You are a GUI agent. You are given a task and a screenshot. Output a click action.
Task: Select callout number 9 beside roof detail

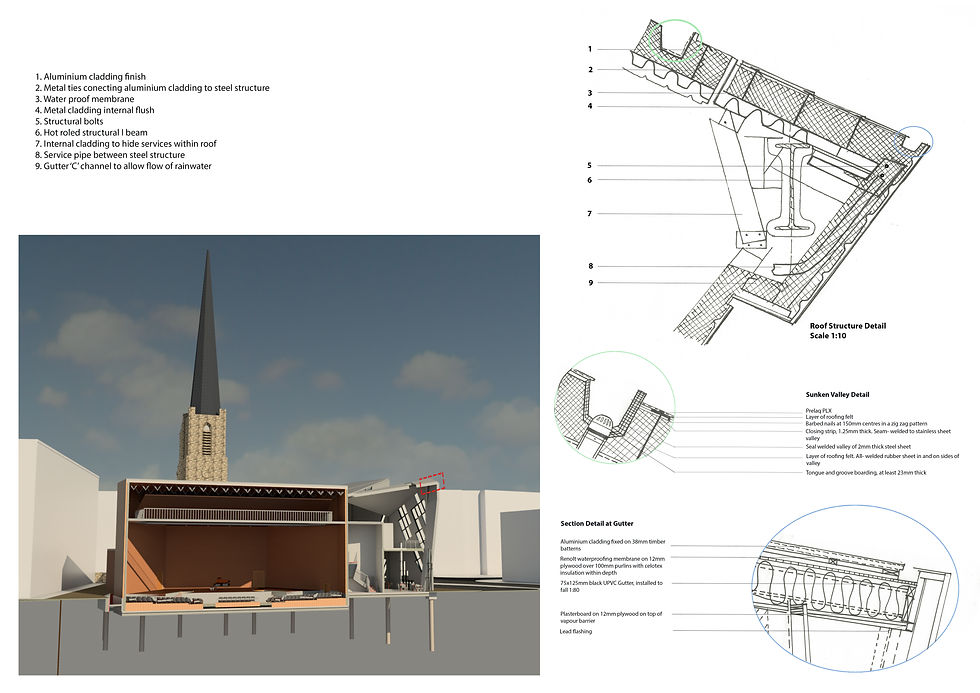pyautogui.click(x=590, y=283)
